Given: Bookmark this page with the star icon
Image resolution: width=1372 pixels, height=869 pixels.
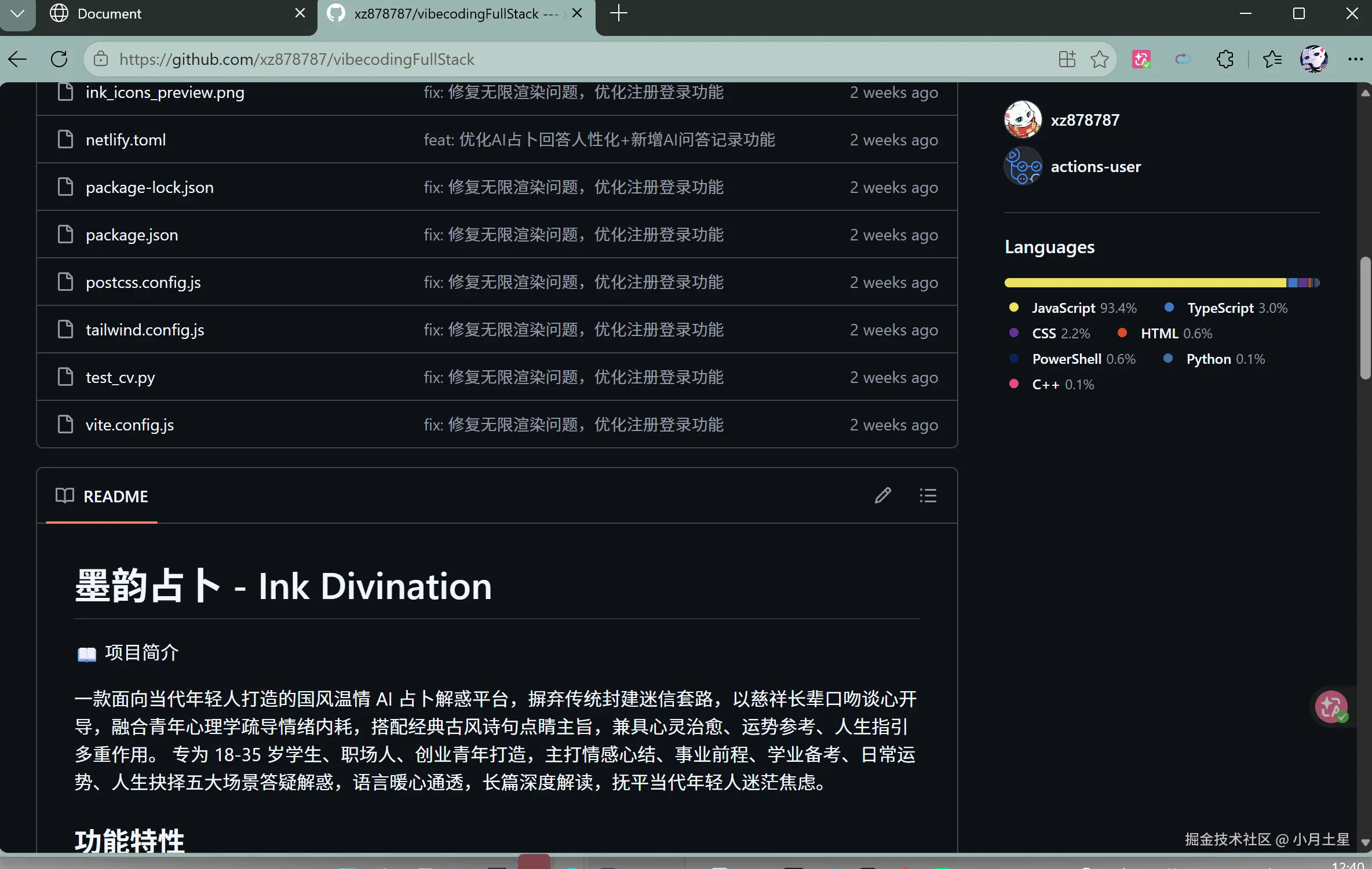Looking at the screenshot, I should [x=1099, y=59].
